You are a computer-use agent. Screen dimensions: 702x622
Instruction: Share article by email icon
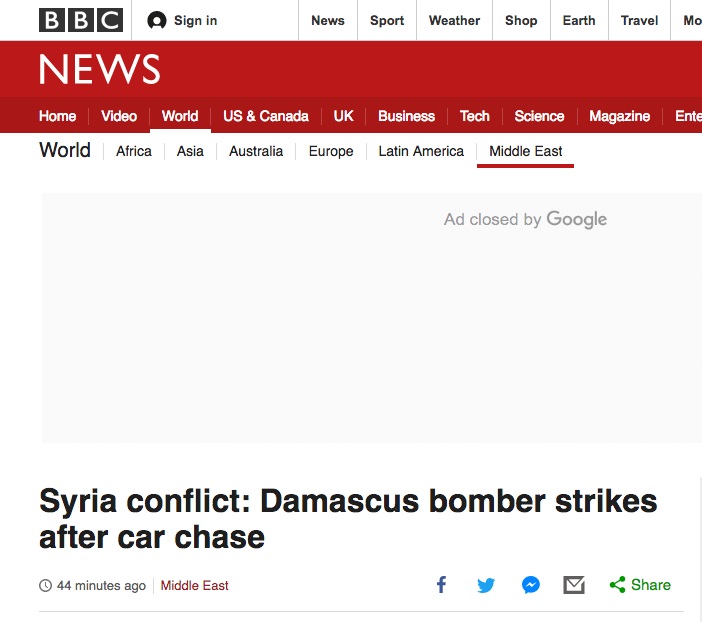tap(574, 585)
